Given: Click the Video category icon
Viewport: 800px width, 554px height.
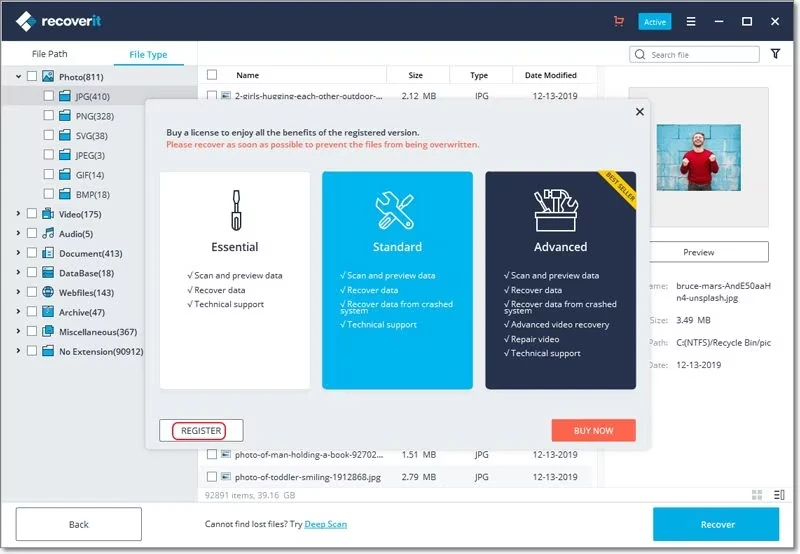Looking at the screenshot, I should [48, 214].
